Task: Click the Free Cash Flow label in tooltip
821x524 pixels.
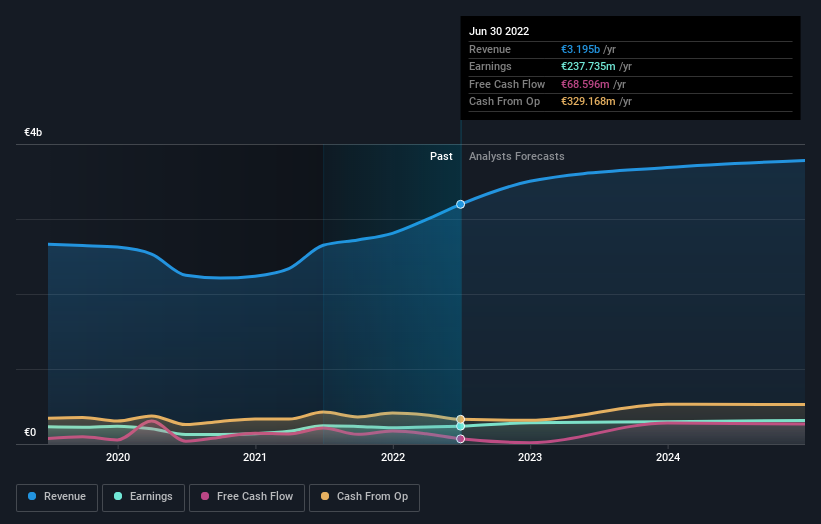Action: (507, 84)
